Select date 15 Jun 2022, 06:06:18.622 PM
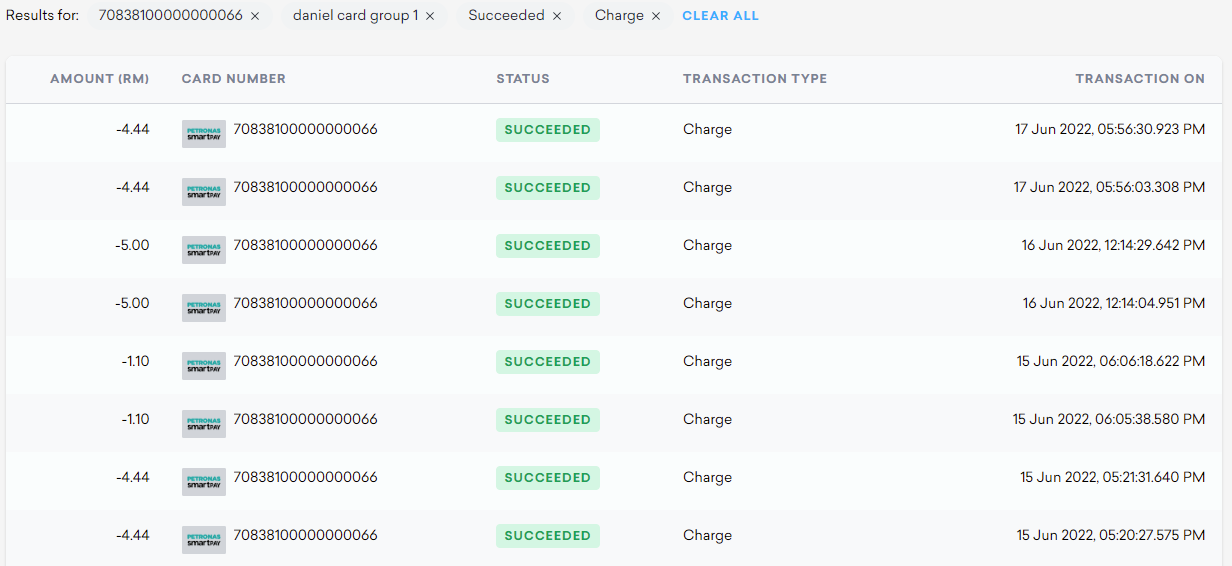Image resolution: width=1232 pixels, height=566 pixels. pos(1111,362)
